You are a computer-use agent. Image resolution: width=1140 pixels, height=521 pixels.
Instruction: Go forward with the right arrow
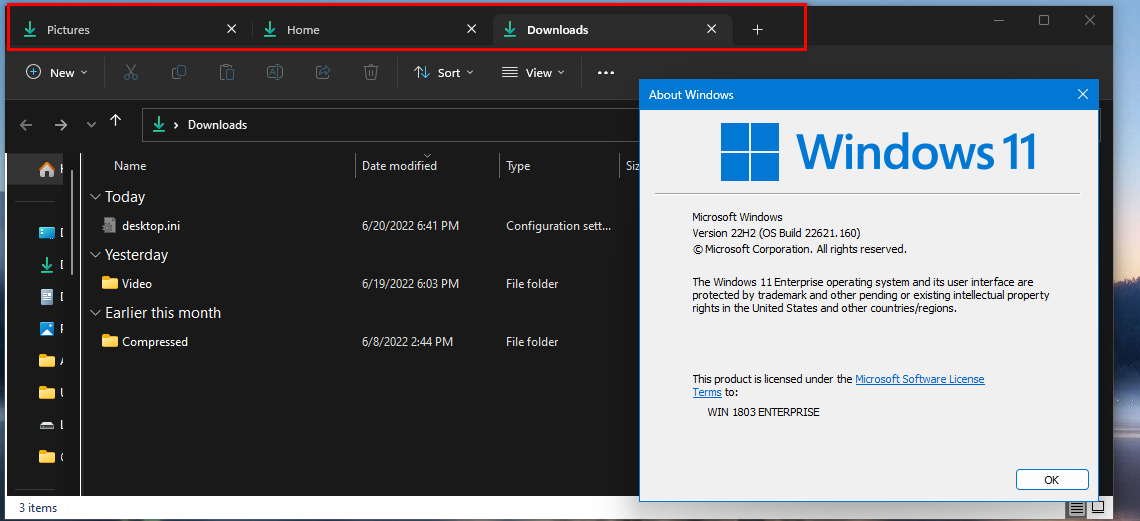[61, 125]
